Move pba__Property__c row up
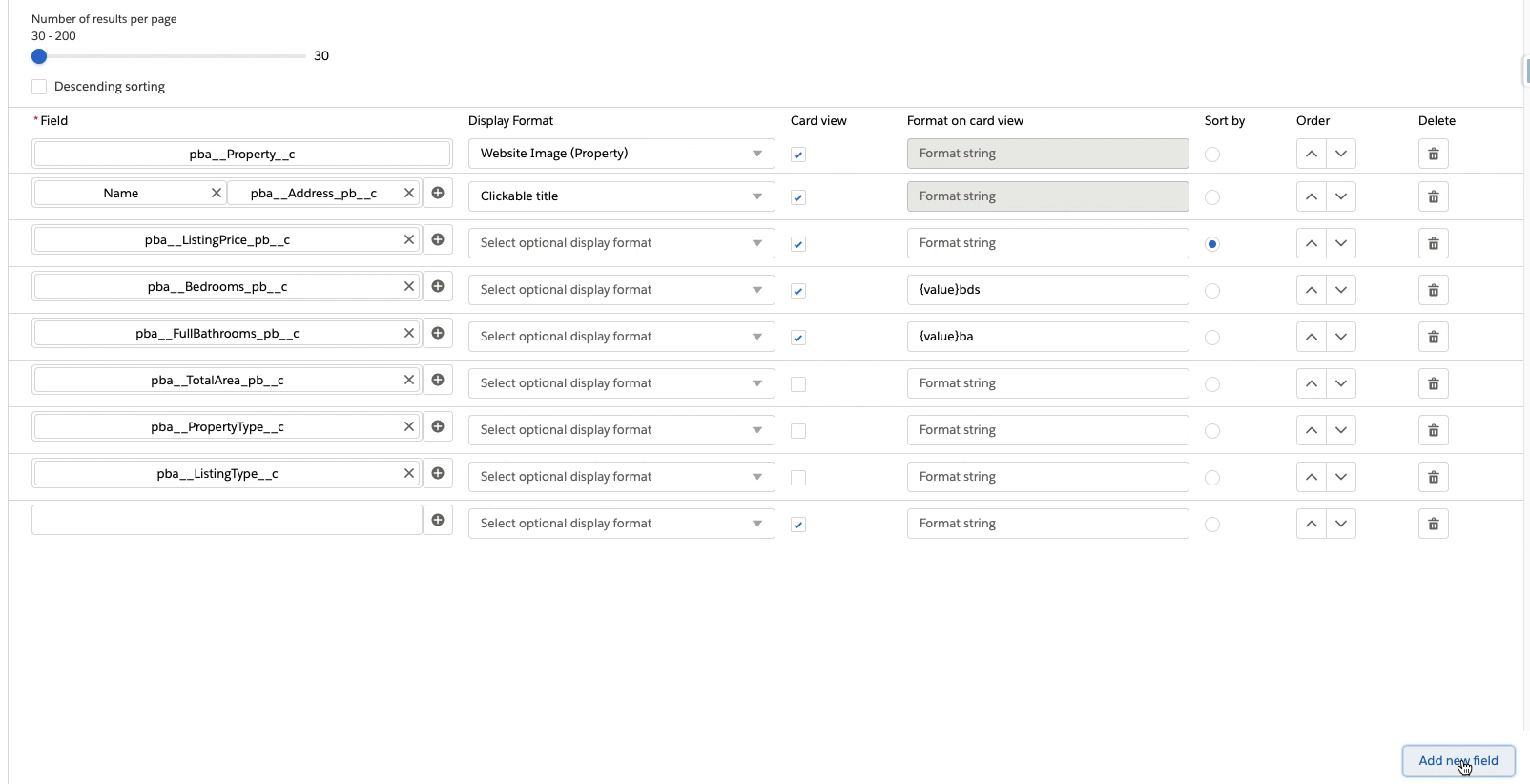Screen dimensions: 1530x784 (1312, 154)
